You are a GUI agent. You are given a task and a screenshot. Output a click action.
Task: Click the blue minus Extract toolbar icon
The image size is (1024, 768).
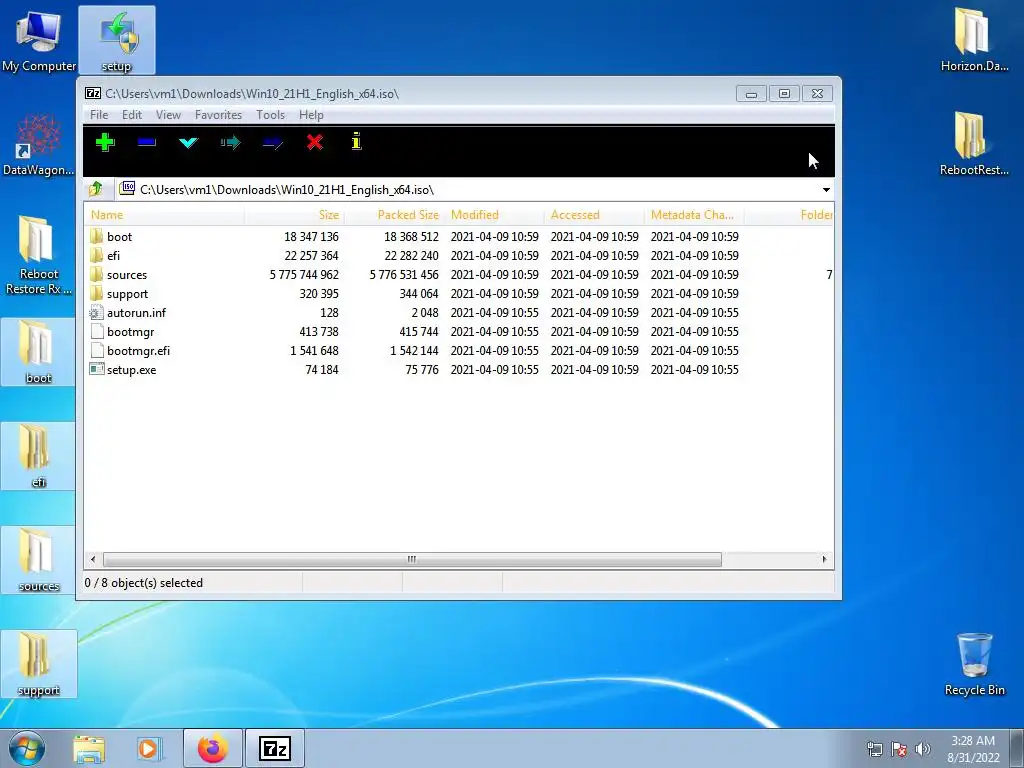coord(147,142)
